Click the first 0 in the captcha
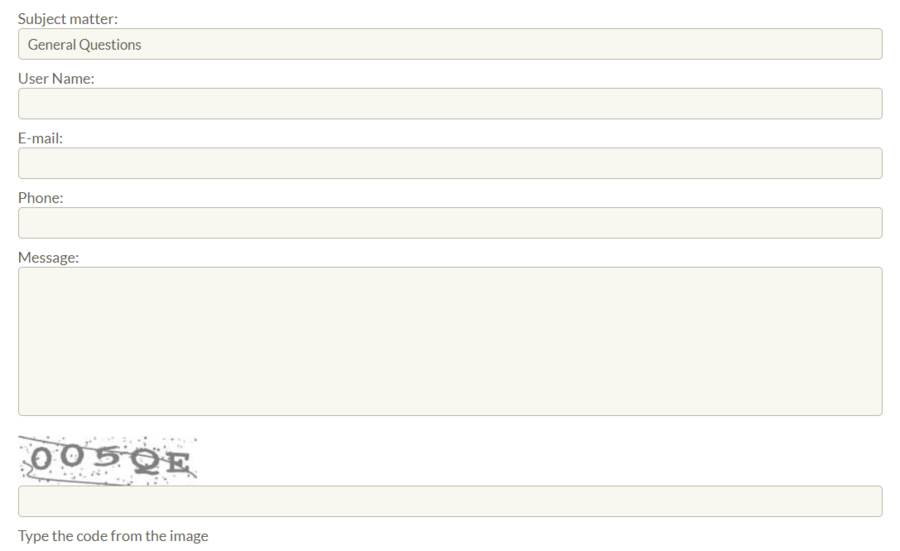 pyautogui.click(x=41, y=459)
